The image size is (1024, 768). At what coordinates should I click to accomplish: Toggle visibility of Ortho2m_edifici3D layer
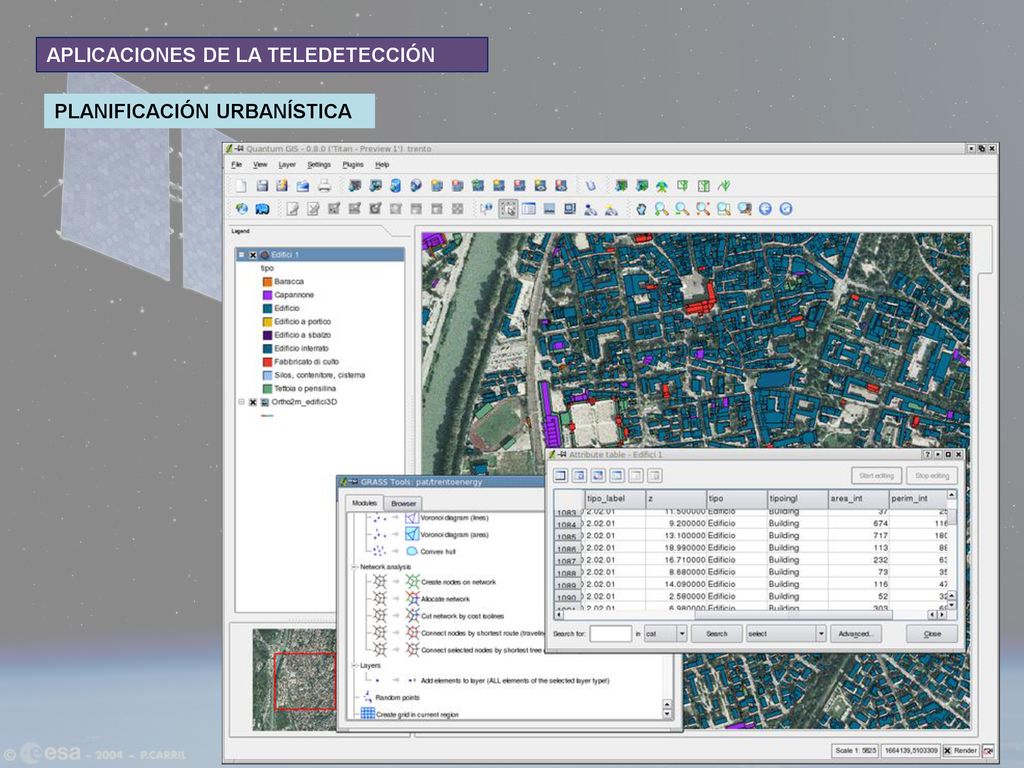coord(253,402)
